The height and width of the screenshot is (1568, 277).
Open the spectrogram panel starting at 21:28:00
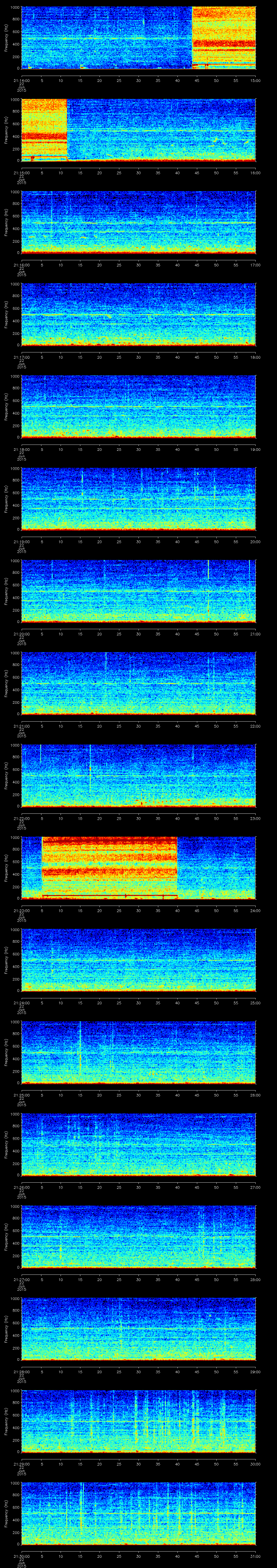pos(139,1329)
